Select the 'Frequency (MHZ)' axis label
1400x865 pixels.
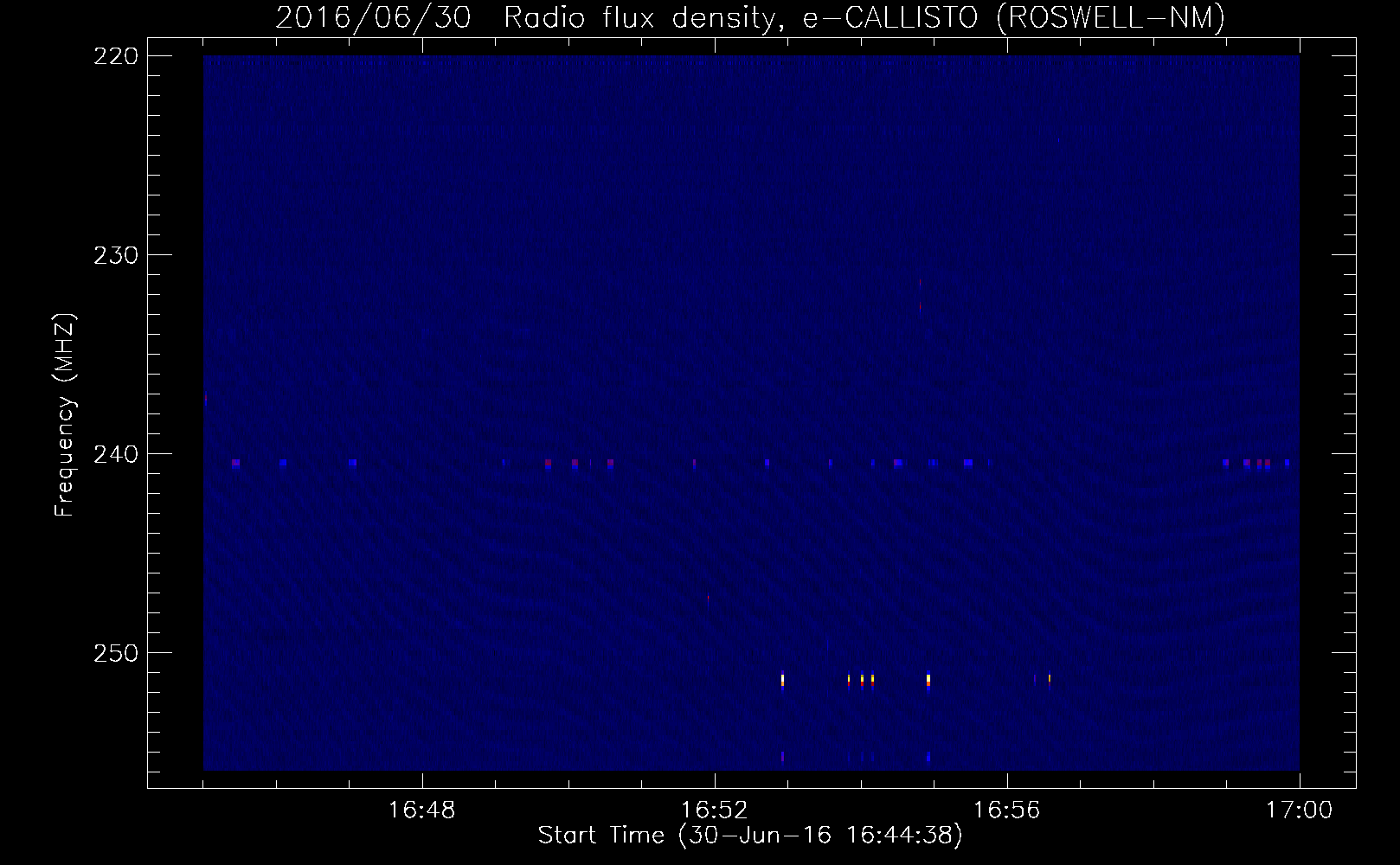[x=65, y=415]
